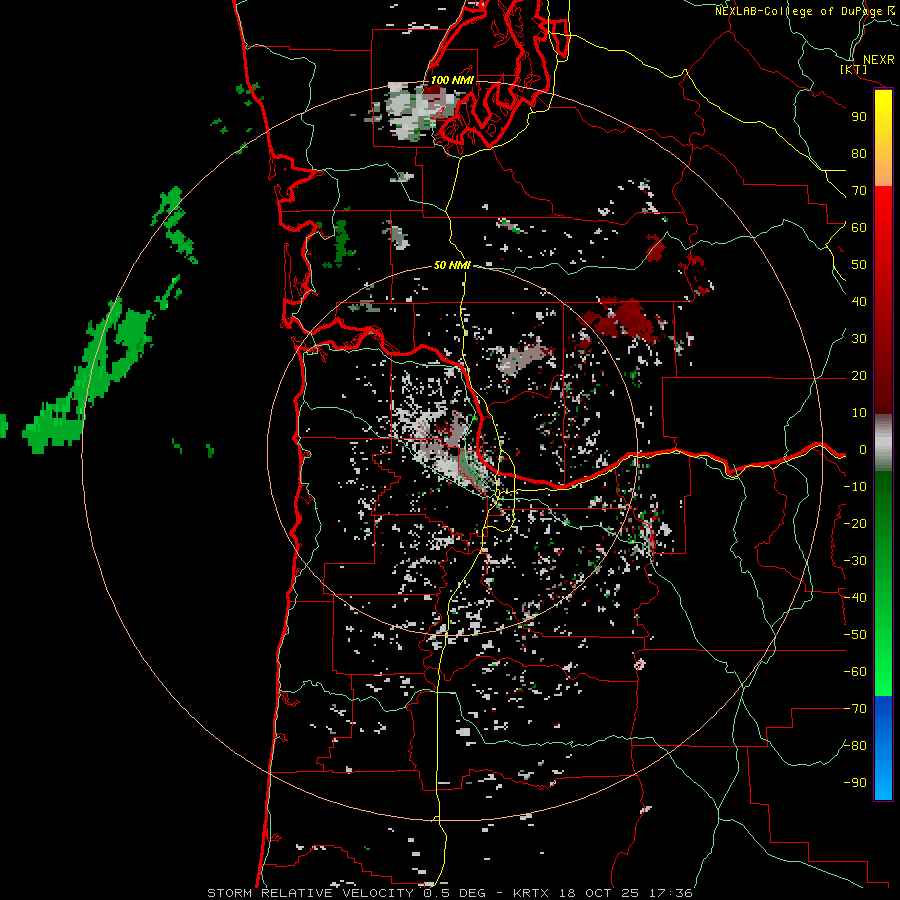The image size is (900, 900).
Task: Click the 70 value on the velocity scale
Action: pos(859,191)
